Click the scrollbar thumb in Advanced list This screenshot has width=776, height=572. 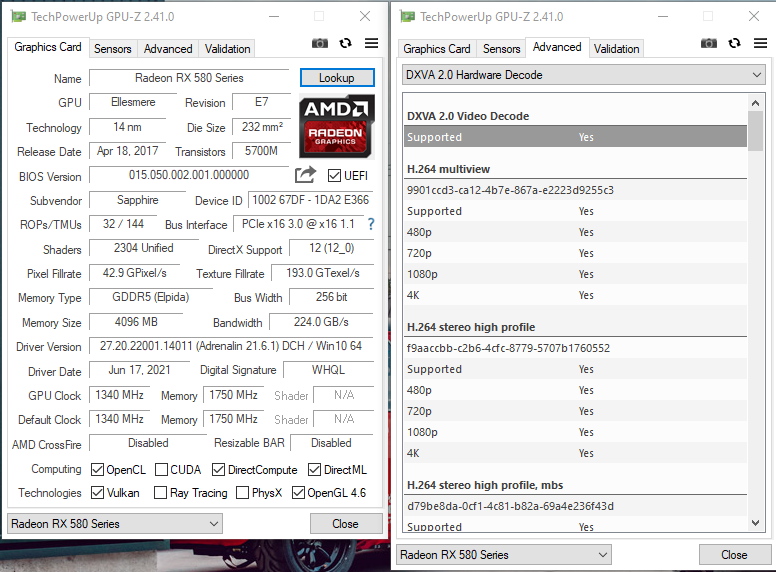pyautogui.click(x=755, y=131)
